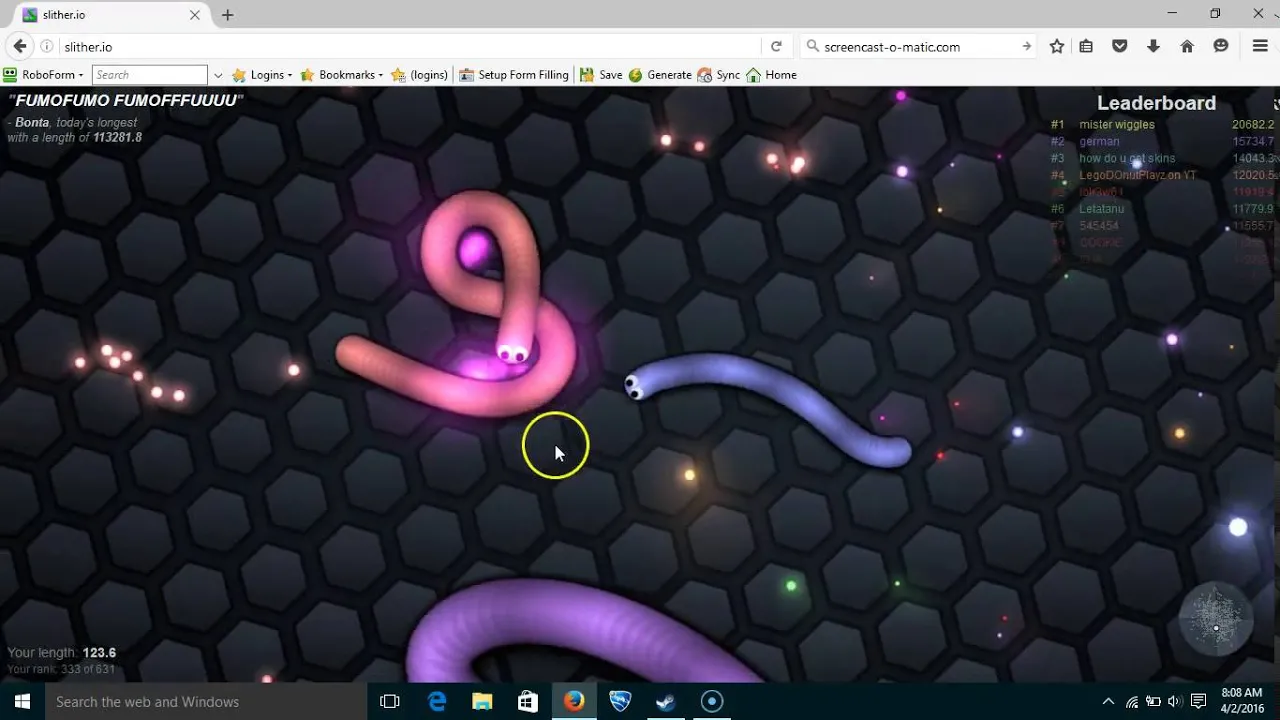This screenshot has width=1280, height=720.
Task: Open the Firefox hamburger menu
Action: click(1260, 46)
